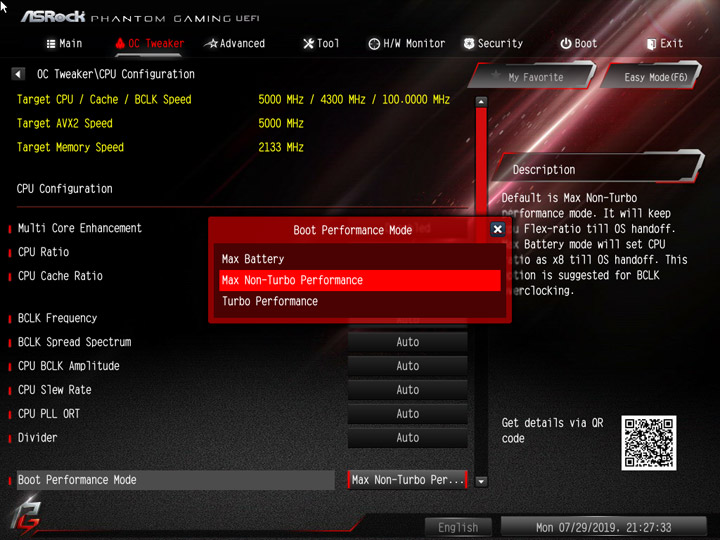Select the CPU Slew Rate label
This screenshot has height=540, width=720.
click(x=55, y=390)
